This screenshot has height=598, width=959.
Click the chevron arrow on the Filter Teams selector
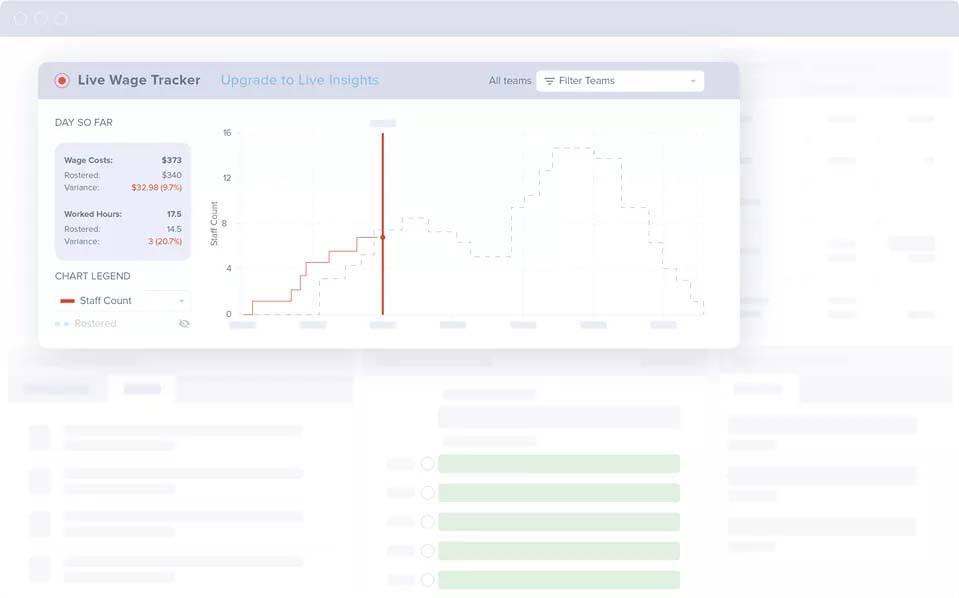pyautogui.click(x=693, y=81)
